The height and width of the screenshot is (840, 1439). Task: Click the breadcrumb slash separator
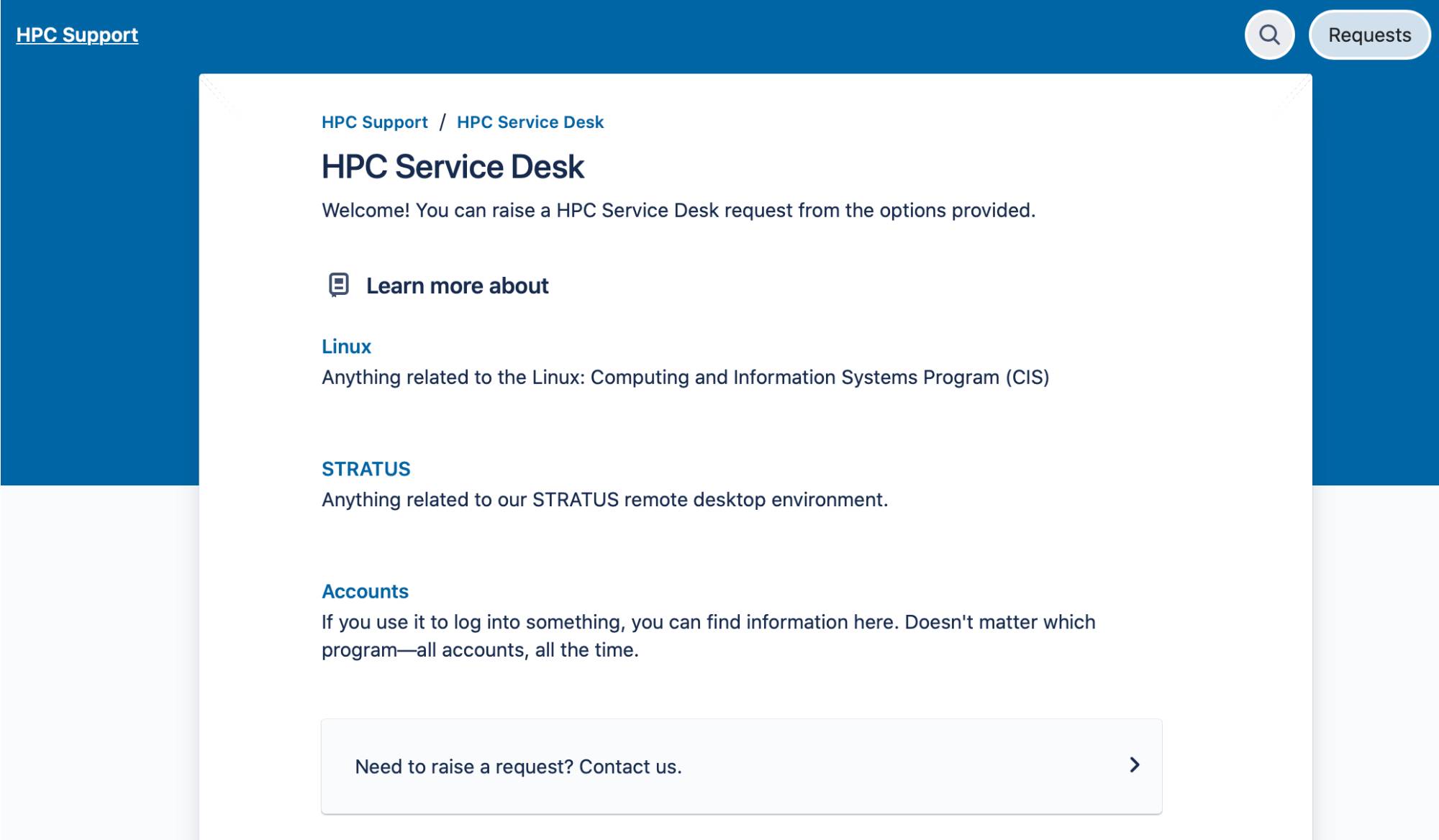[442, 122]
